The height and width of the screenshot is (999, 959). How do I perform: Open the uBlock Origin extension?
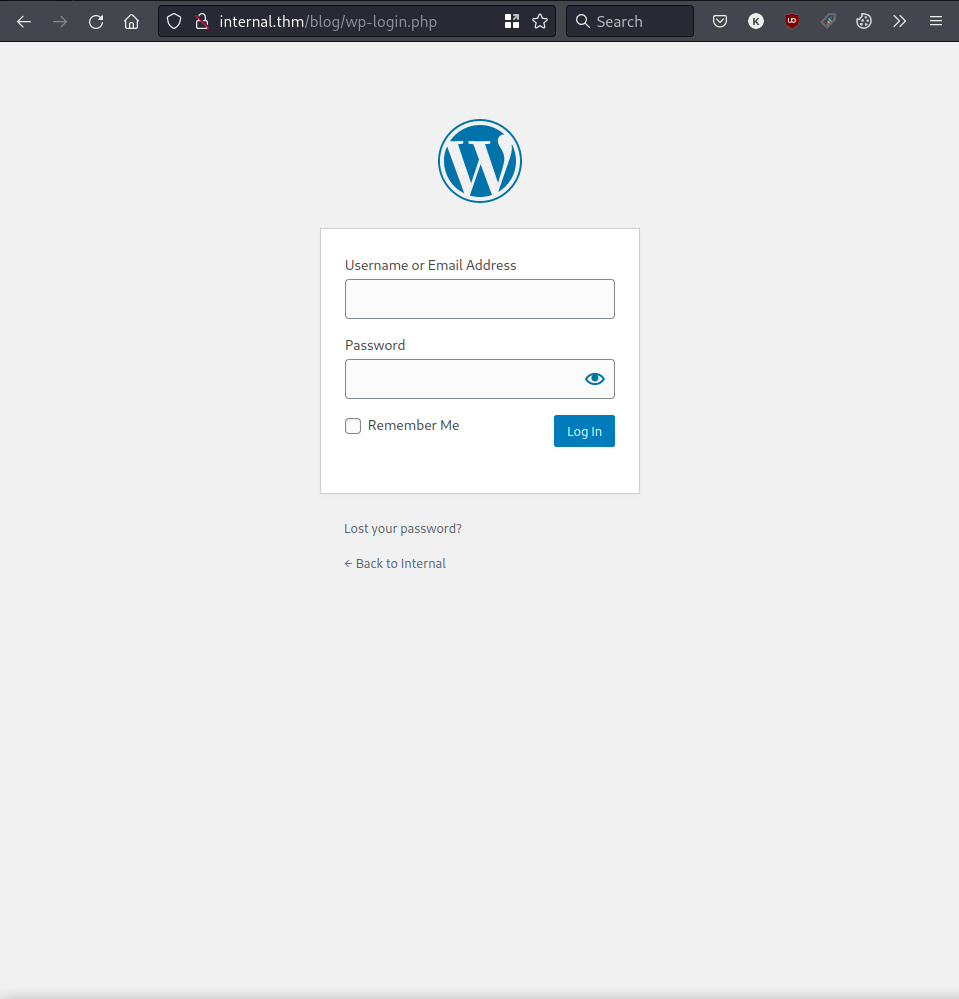pos(792,22)
